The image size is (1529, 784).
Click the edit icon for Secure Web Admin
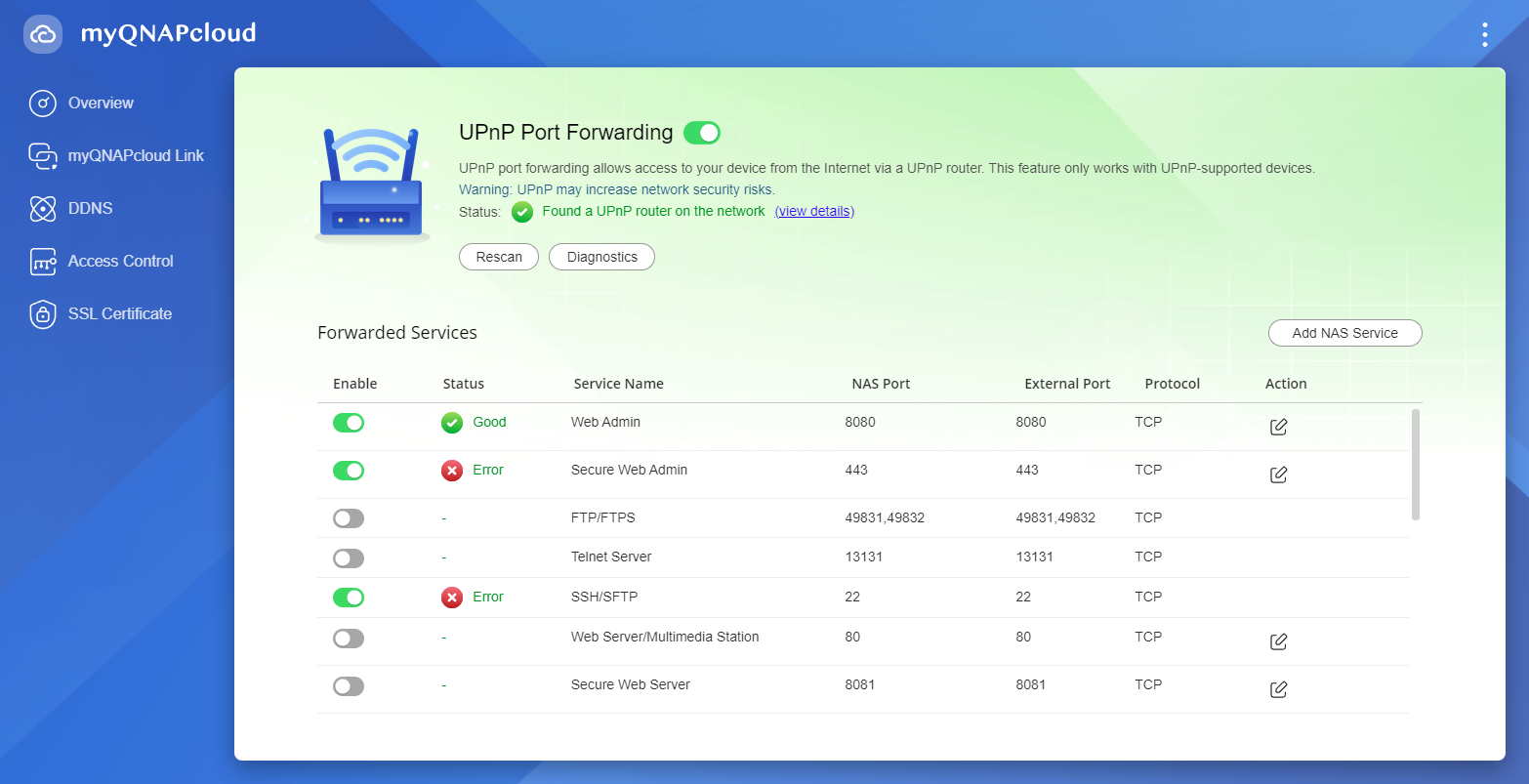click(1278, 475)
